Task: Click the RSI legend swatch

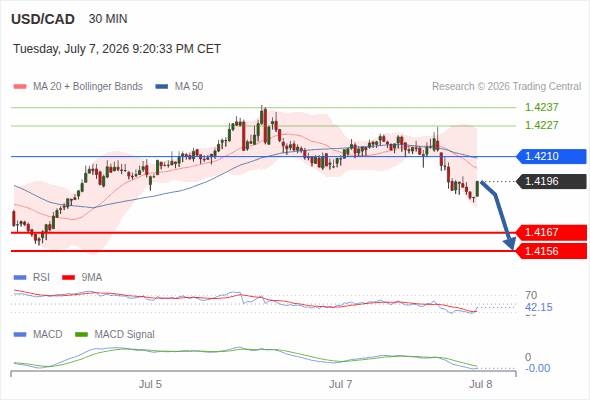Action: 20,278
